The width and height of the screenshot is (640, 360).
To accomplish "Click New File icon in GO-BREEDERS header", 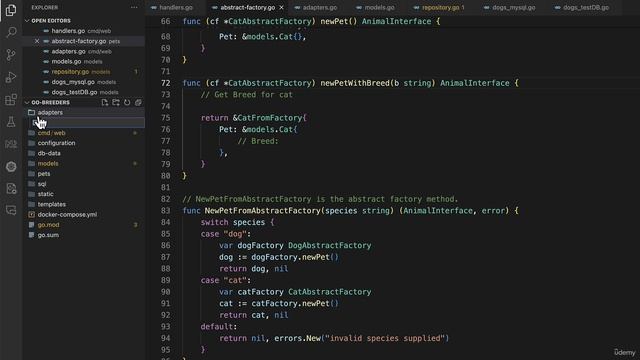I will point(105,102).
